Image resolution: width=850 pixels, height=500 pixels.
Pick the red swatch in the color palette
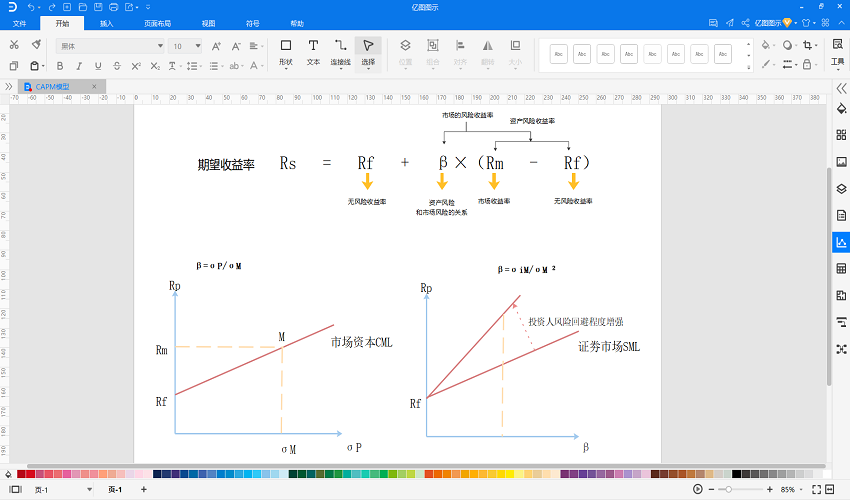coord(31,474)
